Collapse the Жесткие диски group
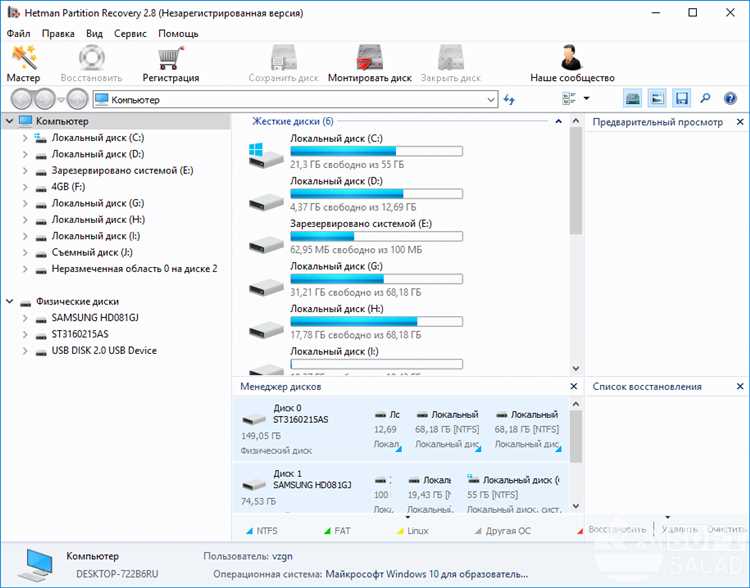Screen dimensions: 750x588 tap(558, 122)
